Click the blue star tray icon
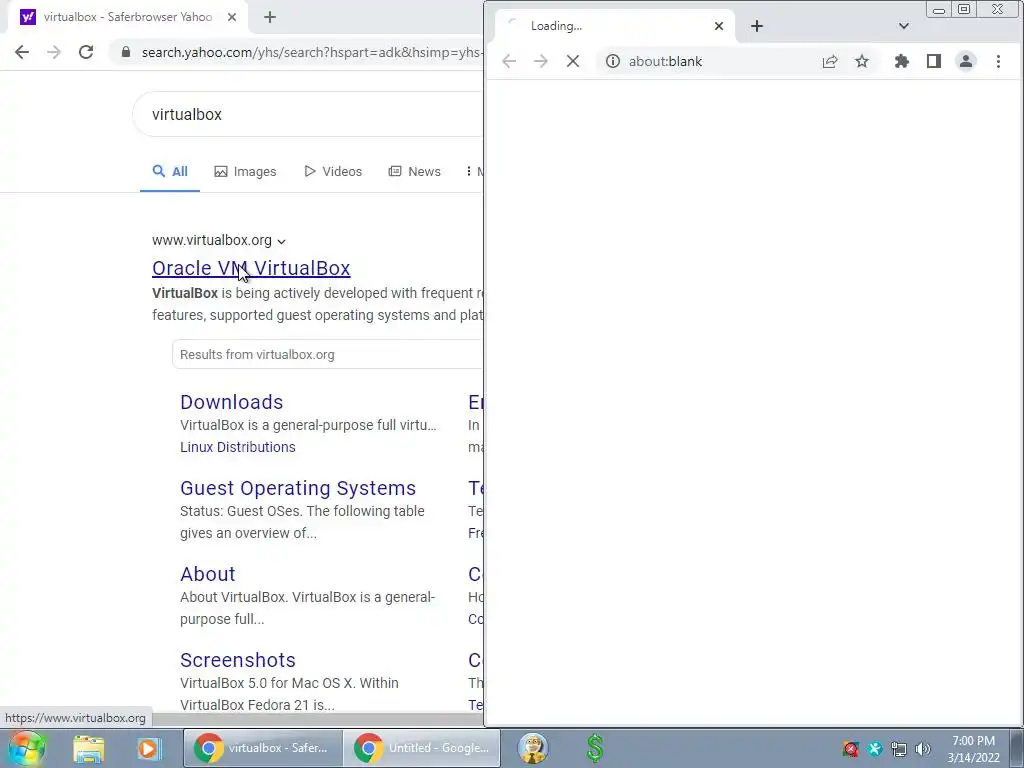 point(874,749)
